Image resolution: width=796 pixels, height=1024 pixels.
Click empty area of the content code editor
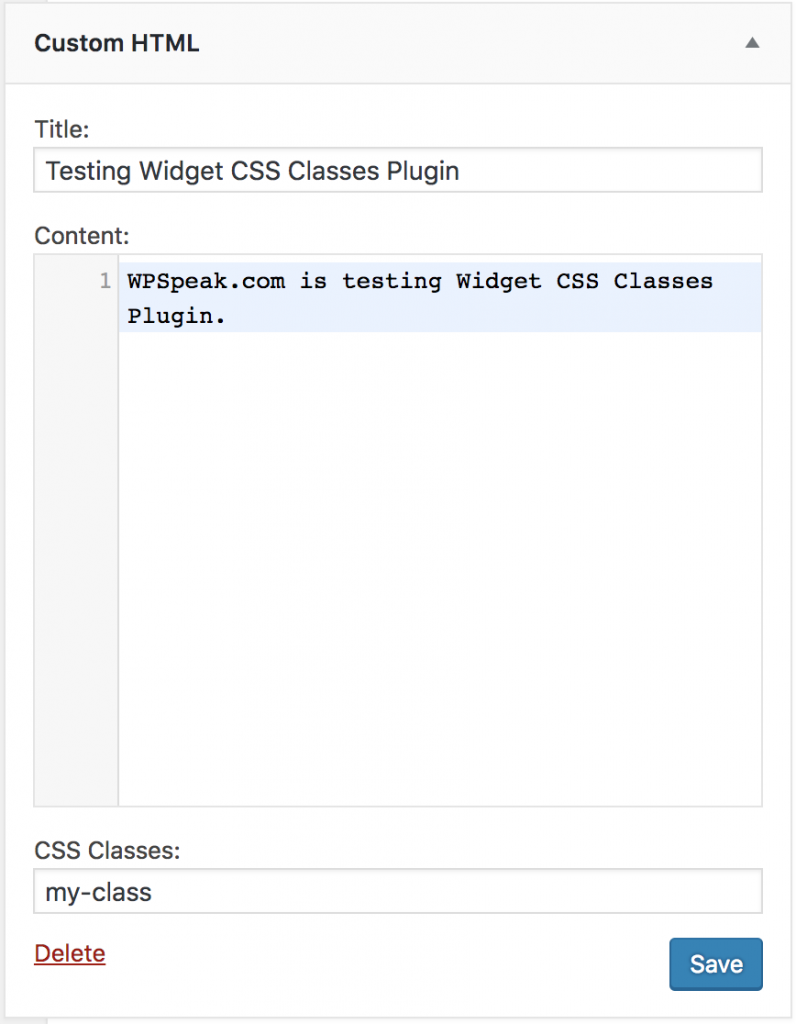pos(439,568)
